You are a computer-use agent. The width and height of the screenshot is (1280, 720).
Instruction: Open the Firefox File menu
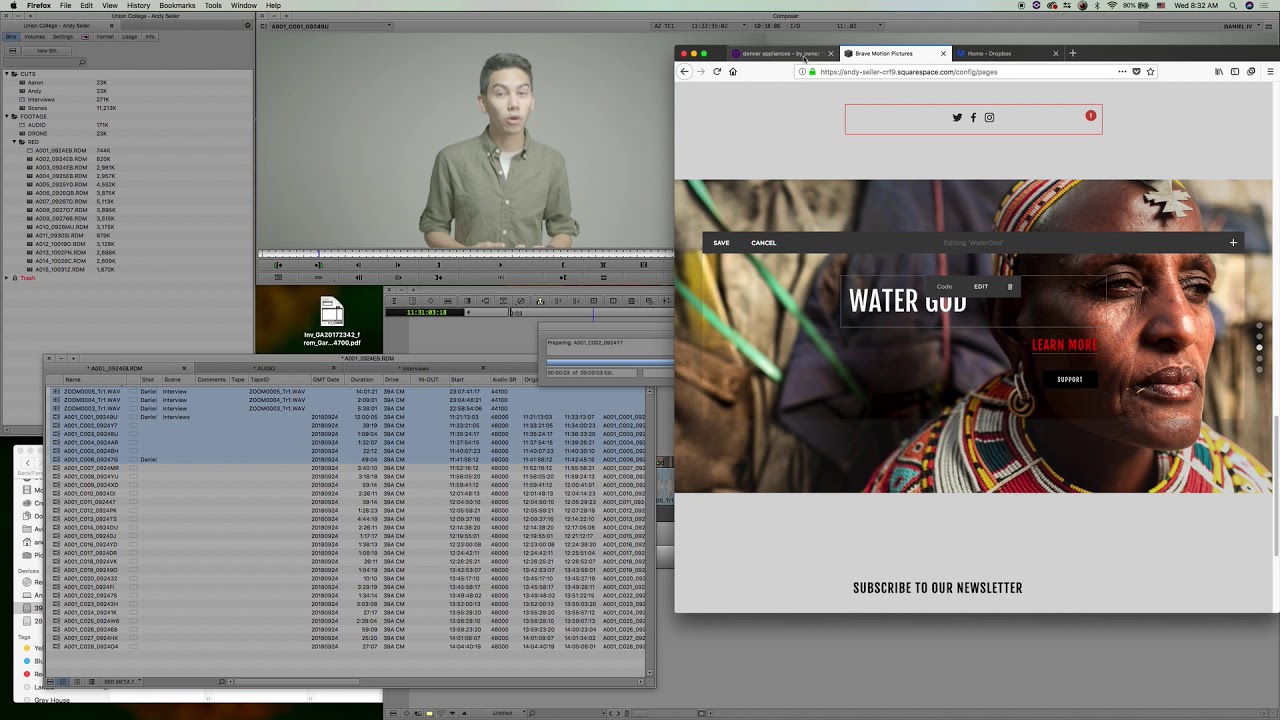coord(65,5)
